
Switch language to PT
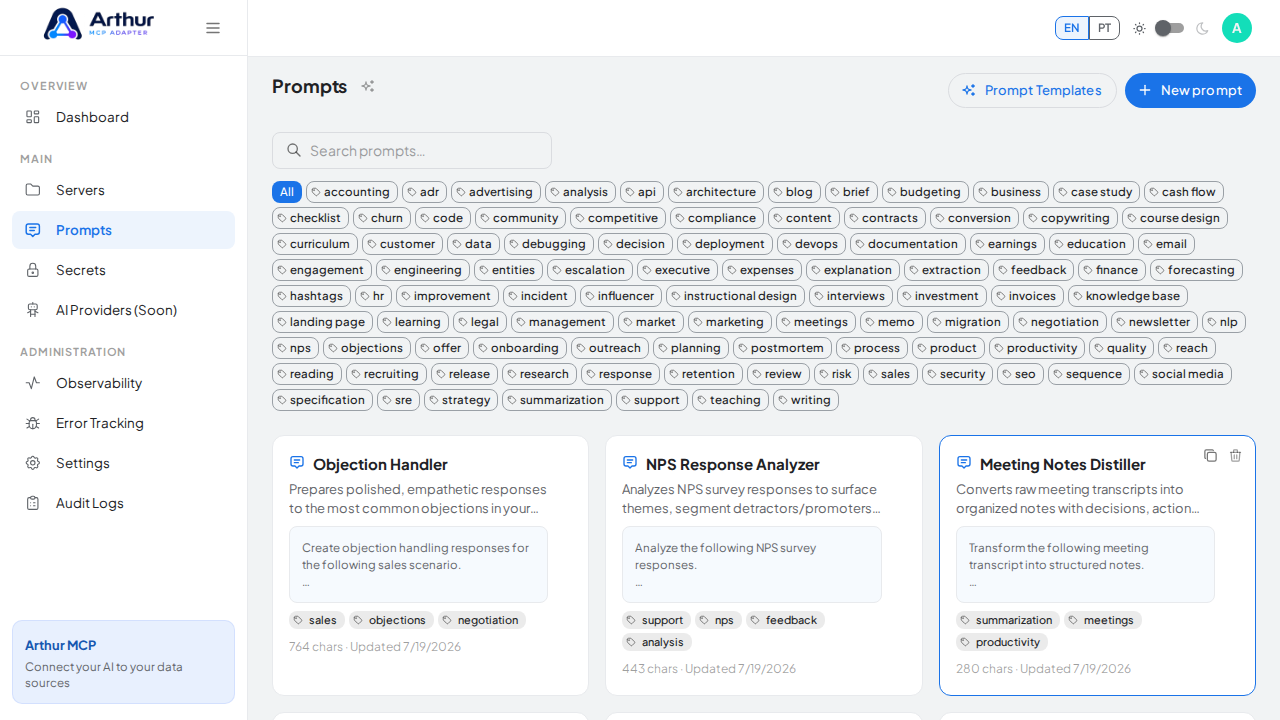1104,28
